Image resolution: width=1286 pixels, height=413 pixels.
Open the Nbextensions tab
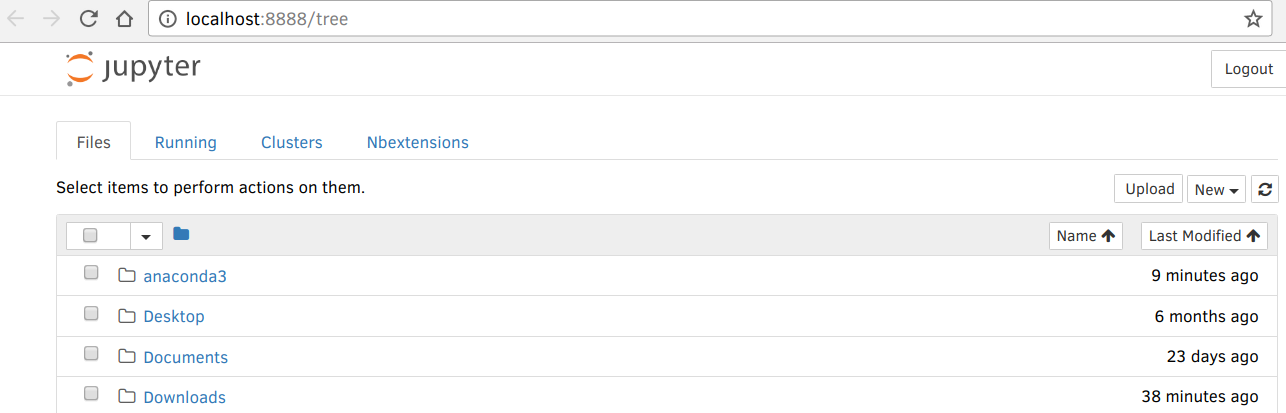point(418,142)
